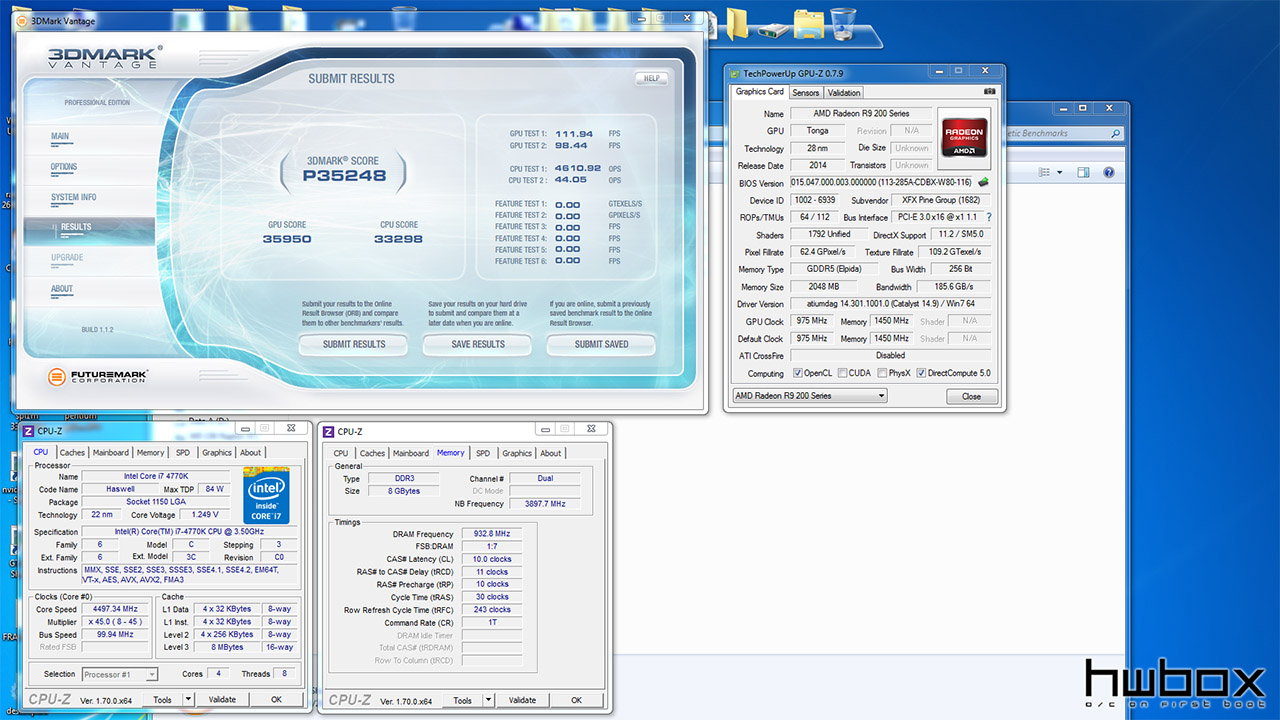Click the P35248 3DMark score
The image size is (1280, 720).
pos(343,177)
